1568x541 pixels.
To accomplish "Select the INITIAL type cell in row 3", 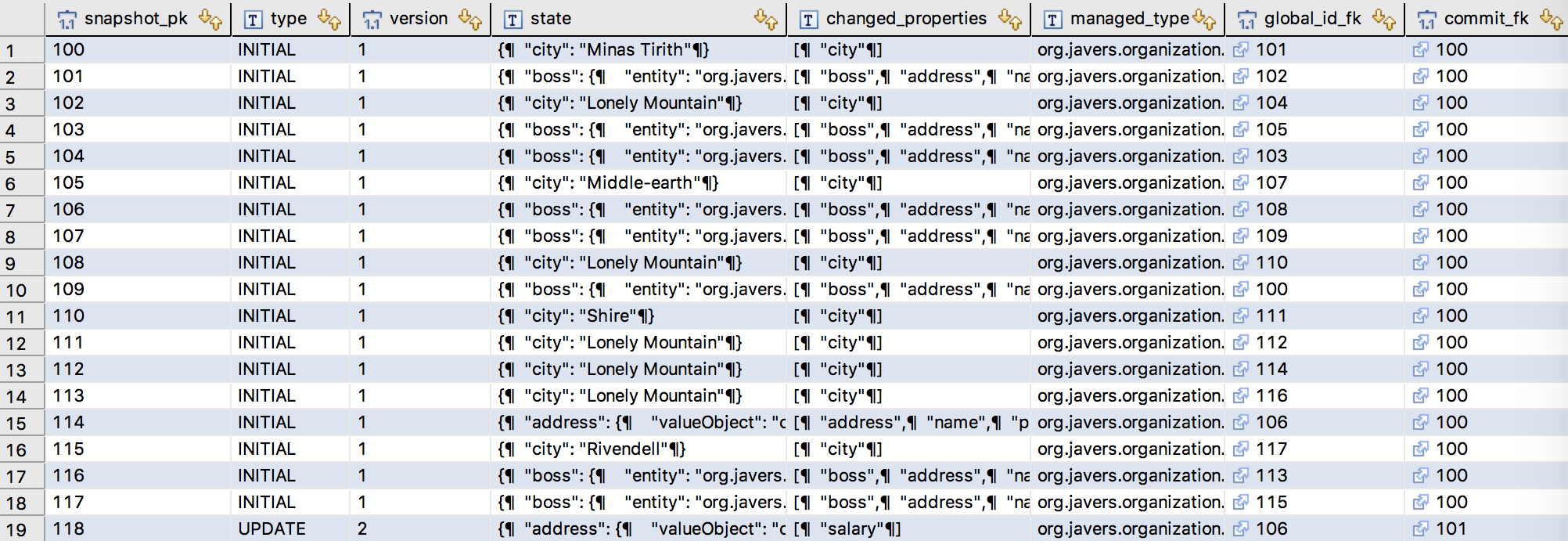I will tap(290, 103).
